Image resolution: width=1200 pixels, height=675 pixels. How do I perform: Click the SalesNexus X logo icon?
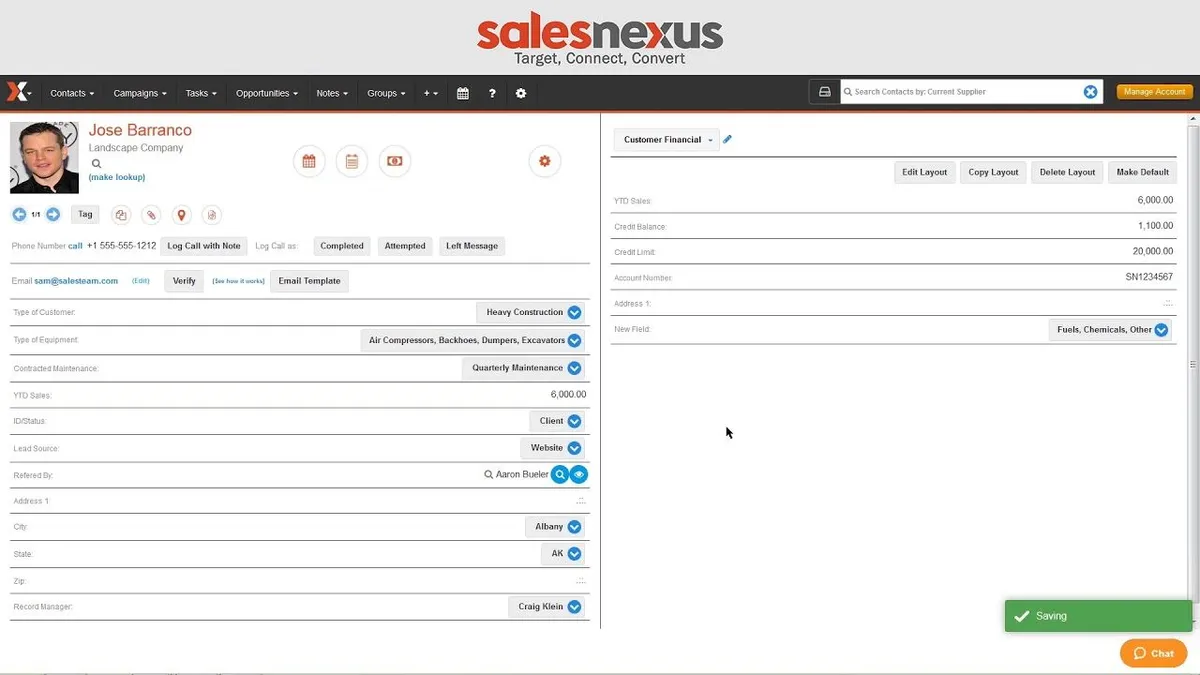click(x=16, y=92)
